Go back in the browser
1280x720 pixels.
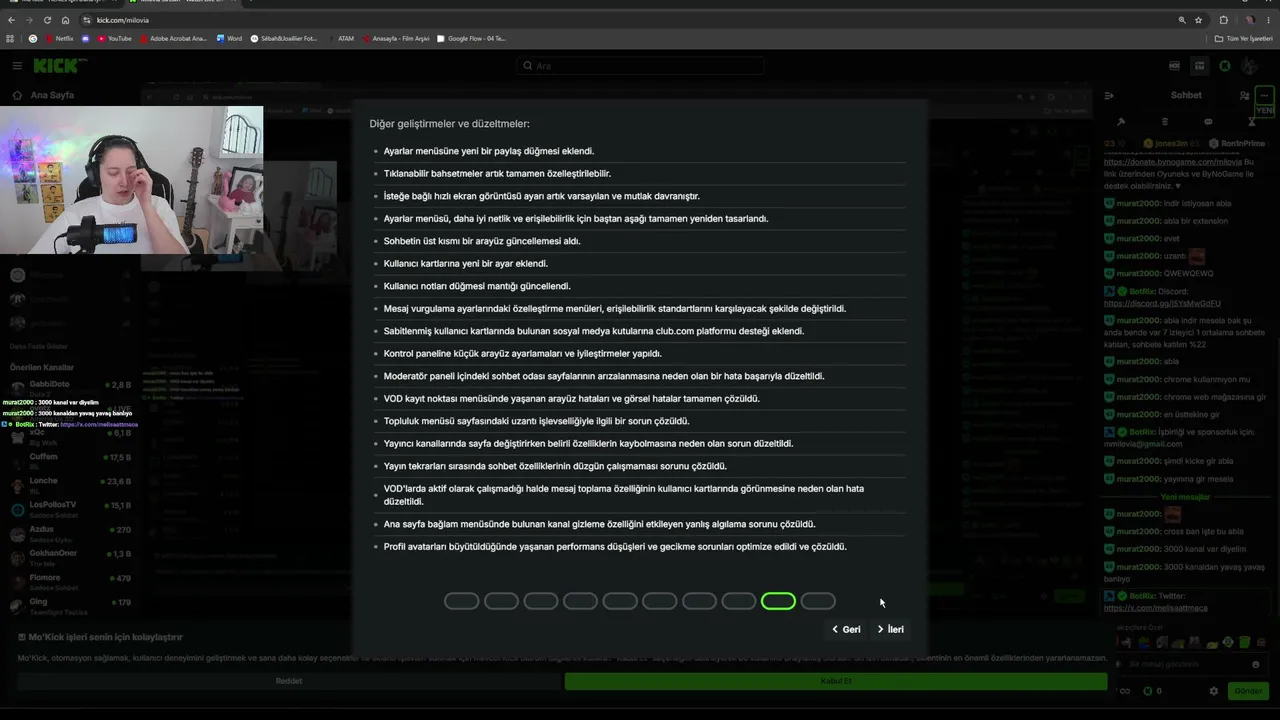coord(11,20)
